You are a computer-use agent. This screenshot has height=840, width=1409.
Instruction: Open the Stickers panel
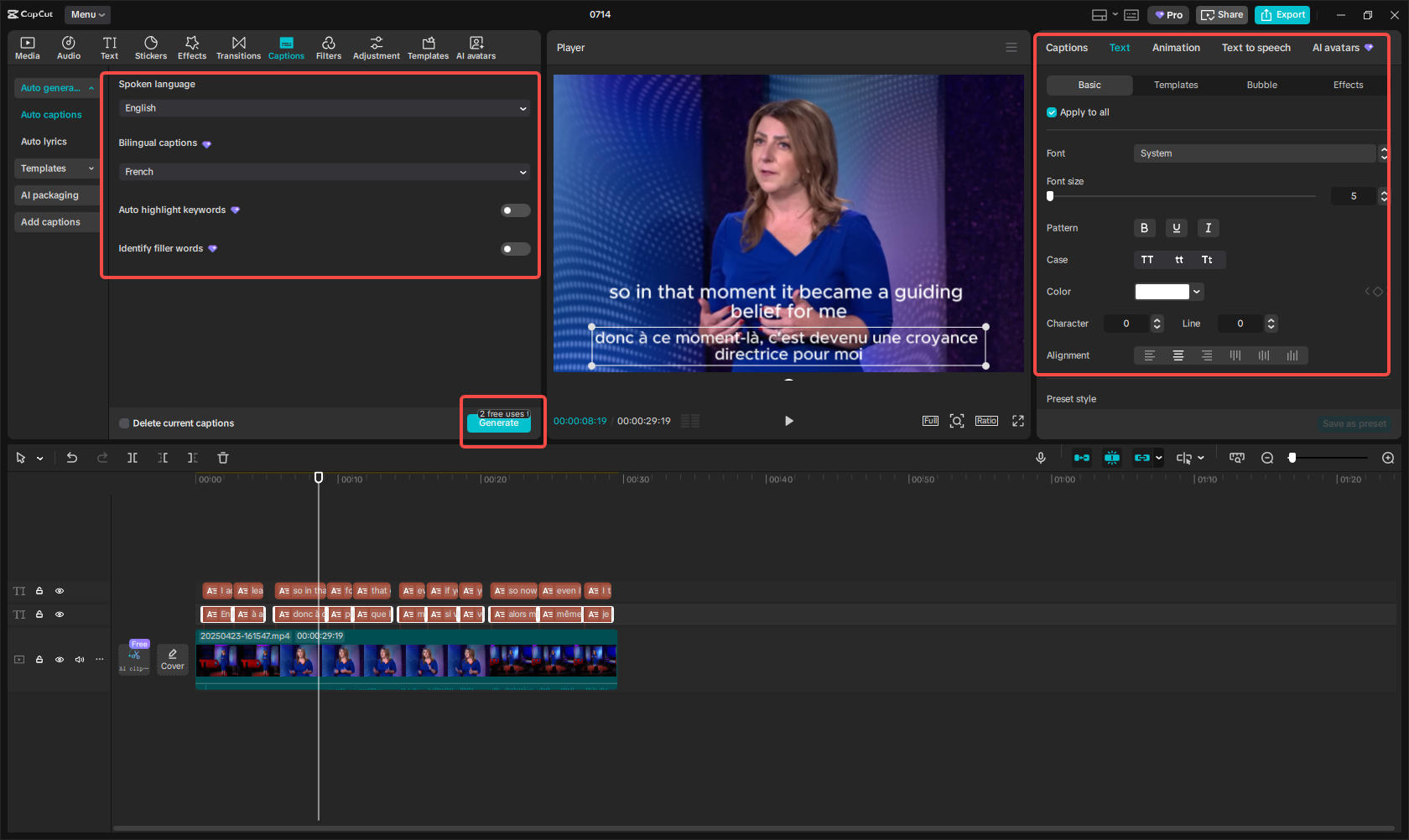coord(151,48)
